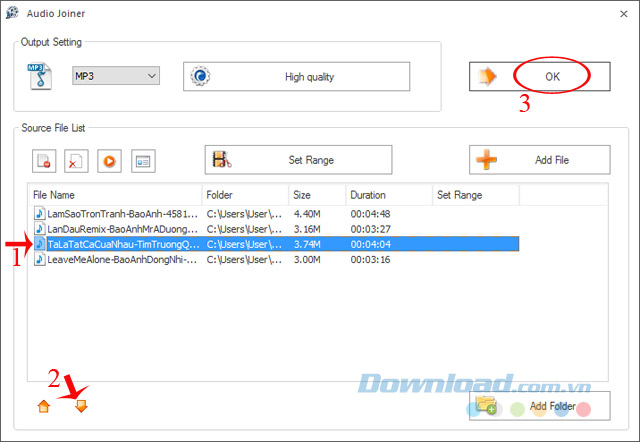
Task: Click the 3.16M size cell
Action: tap(307, 229)
